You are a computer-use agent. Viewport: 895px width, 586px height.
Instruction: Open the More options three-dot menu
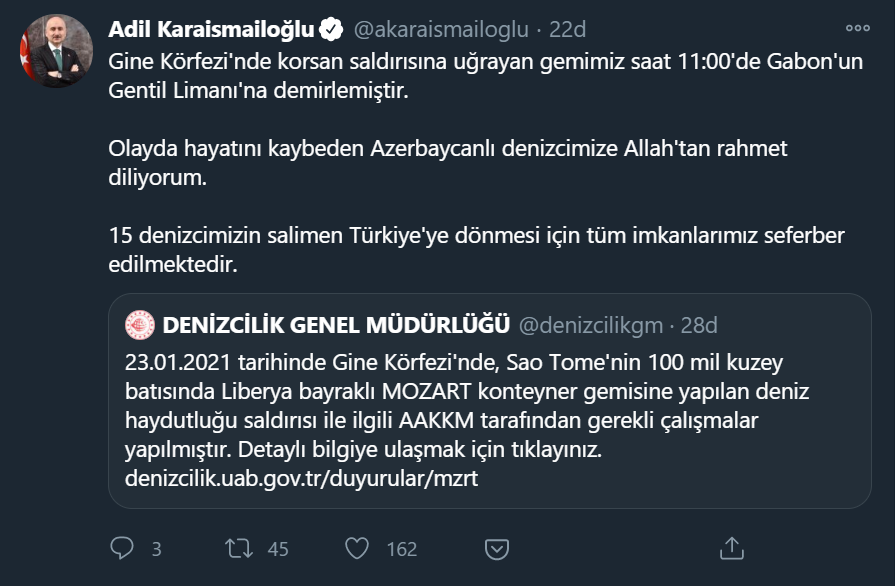coord(857,27)
